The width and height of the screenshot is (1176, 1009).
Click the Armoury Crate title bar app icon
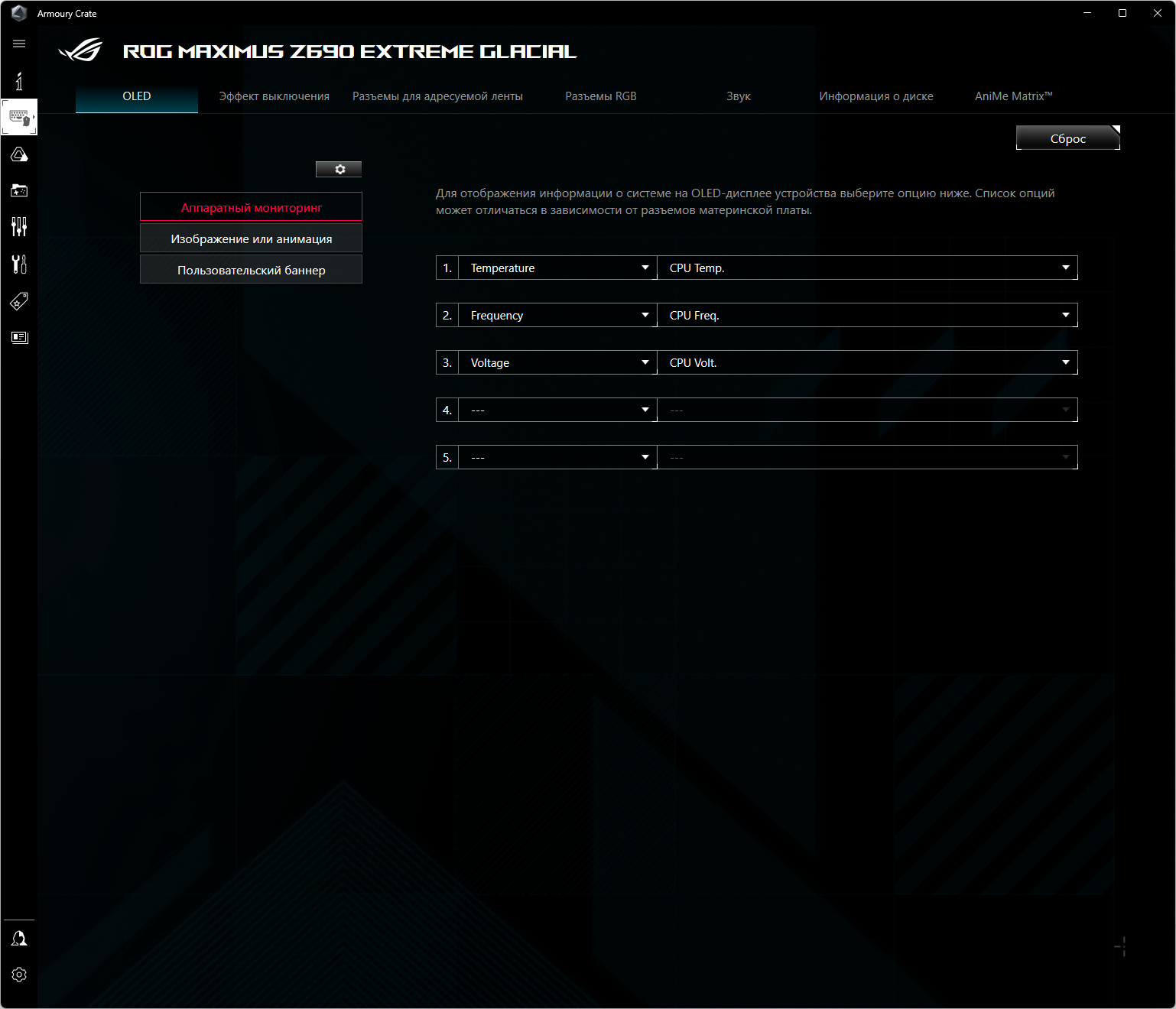tap(19, 13)
